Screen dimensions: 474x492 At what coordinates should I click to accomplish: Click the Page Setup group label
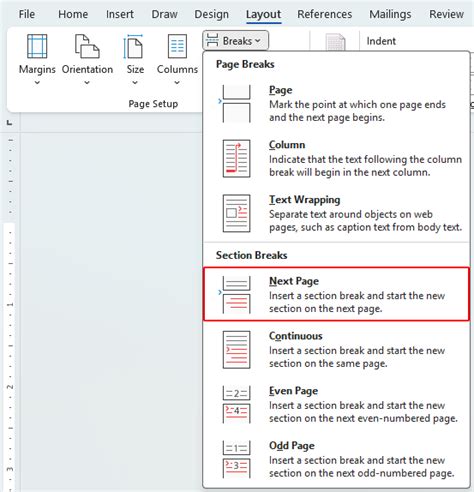coord(153,104)
